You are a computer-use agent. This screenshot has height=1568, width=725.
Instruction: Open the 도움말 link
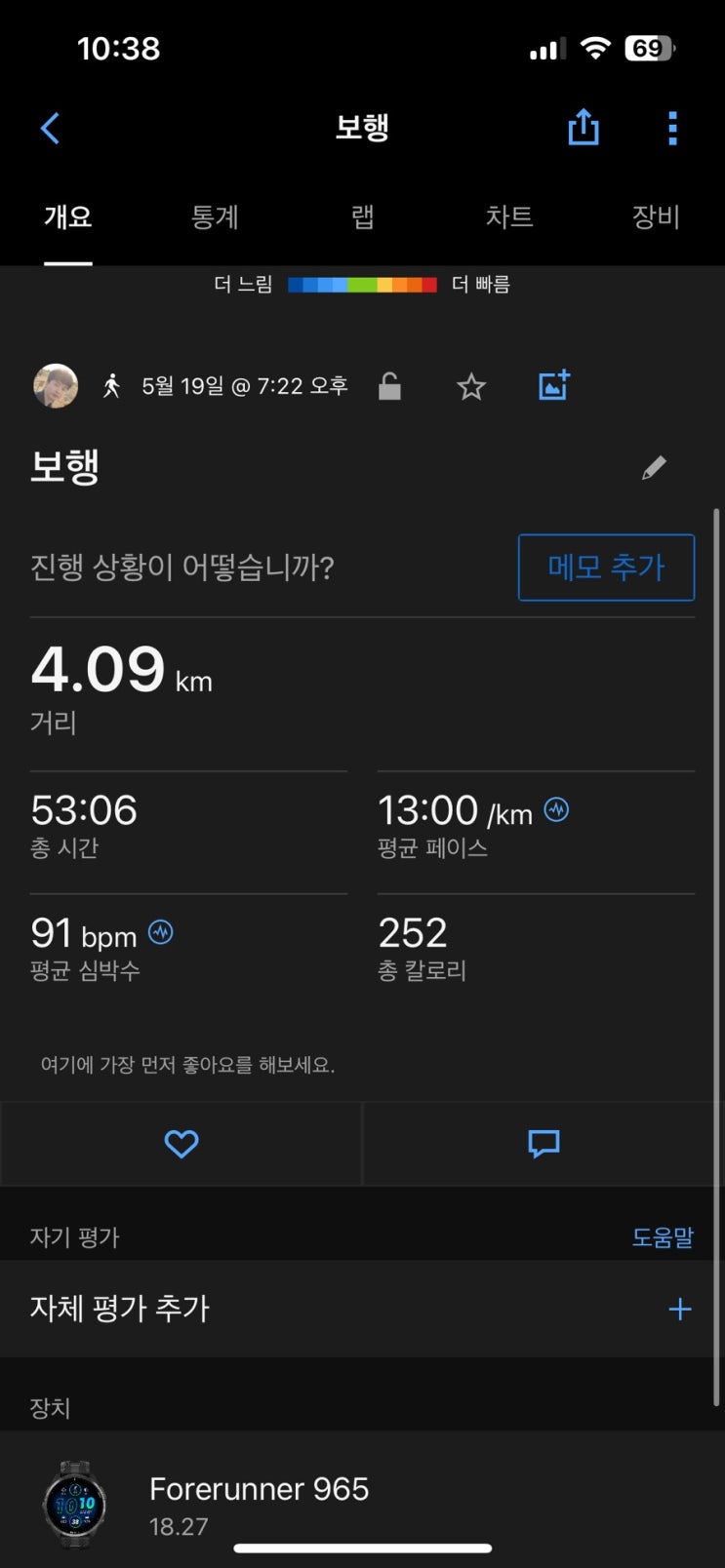(x=663, y=1237)
